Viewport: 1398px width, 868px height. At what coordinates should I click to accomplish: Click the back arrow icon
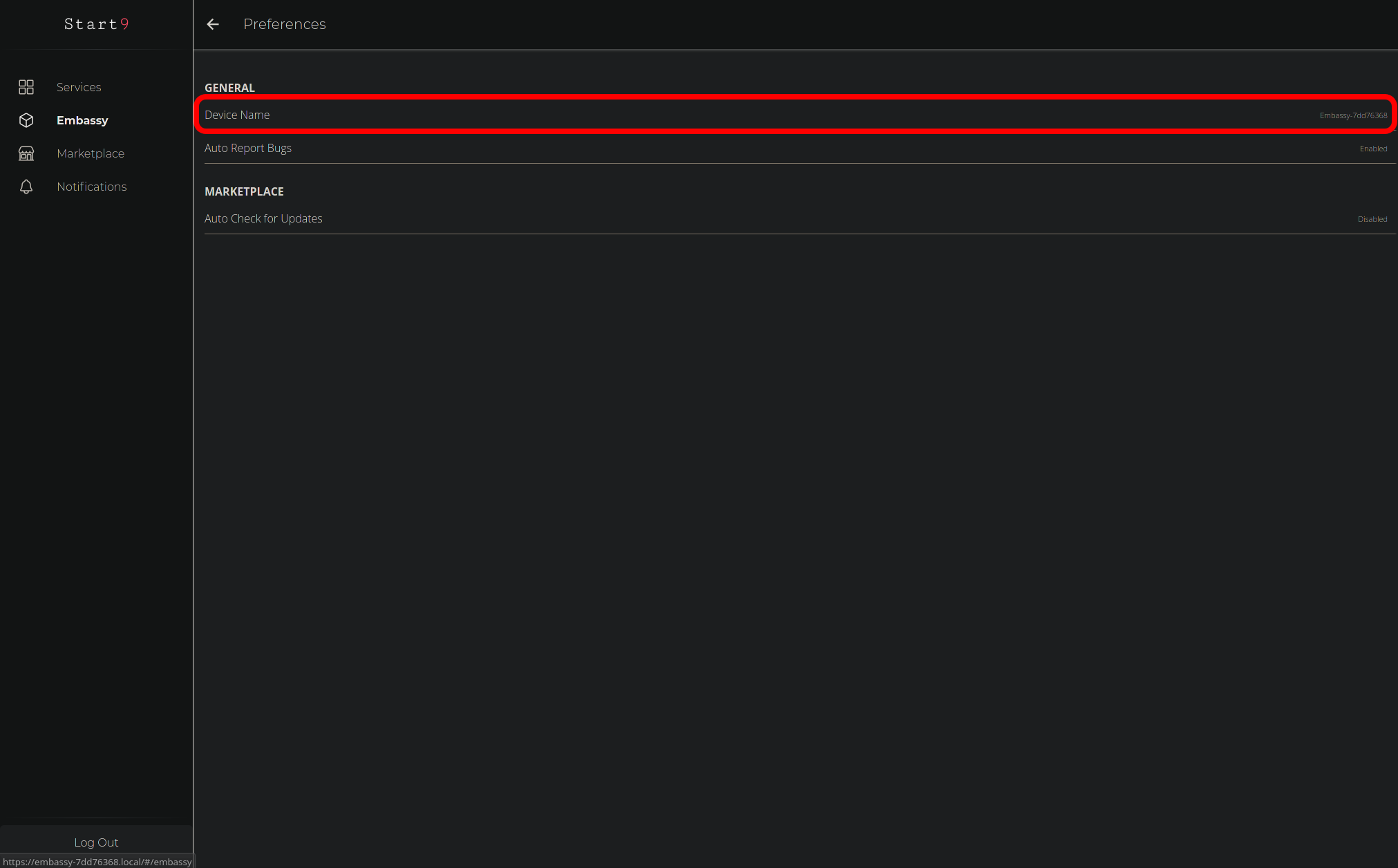213,24
